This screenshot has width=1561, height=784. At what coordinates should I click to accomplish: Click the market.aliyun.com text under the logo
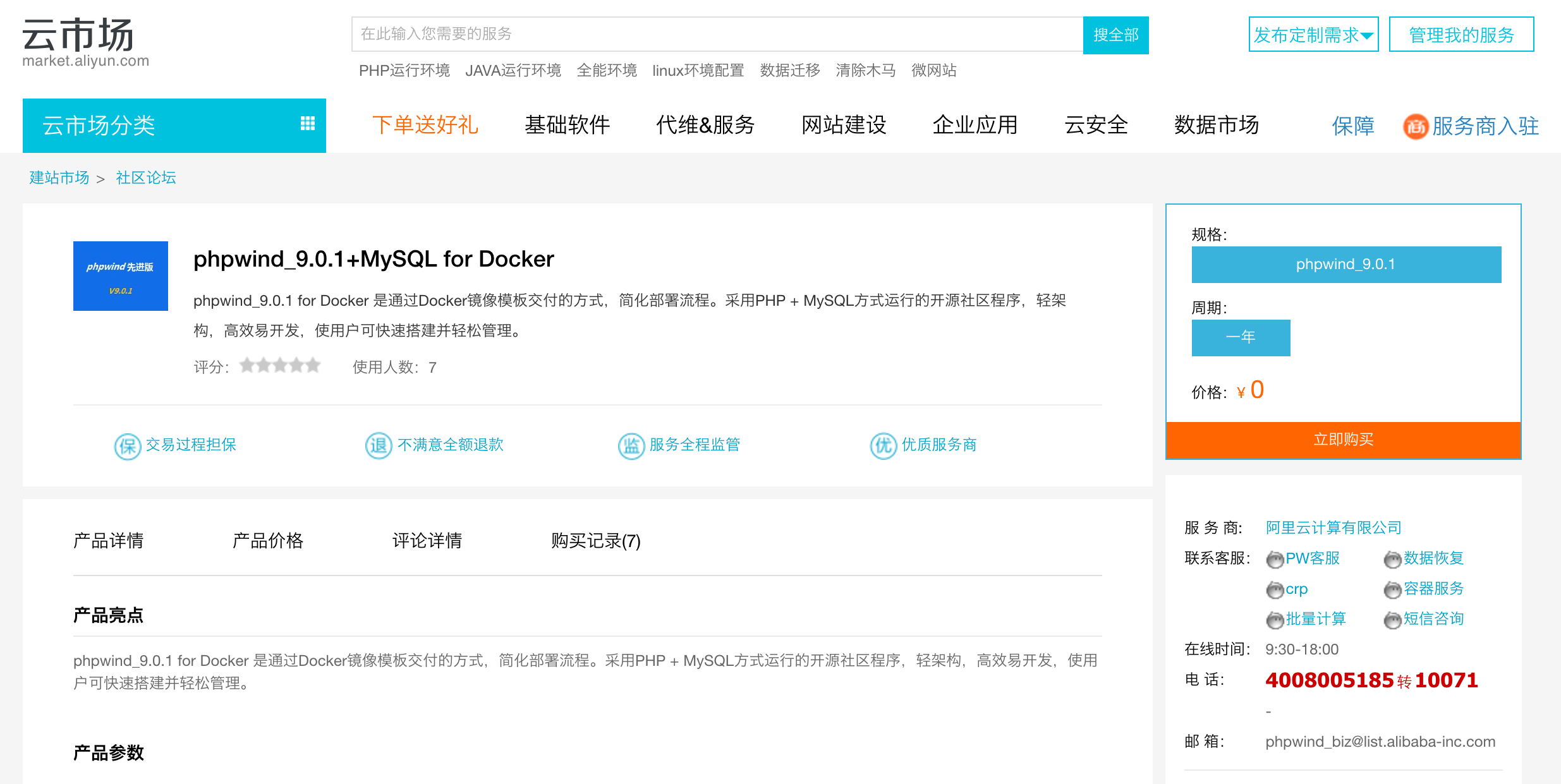86,61
